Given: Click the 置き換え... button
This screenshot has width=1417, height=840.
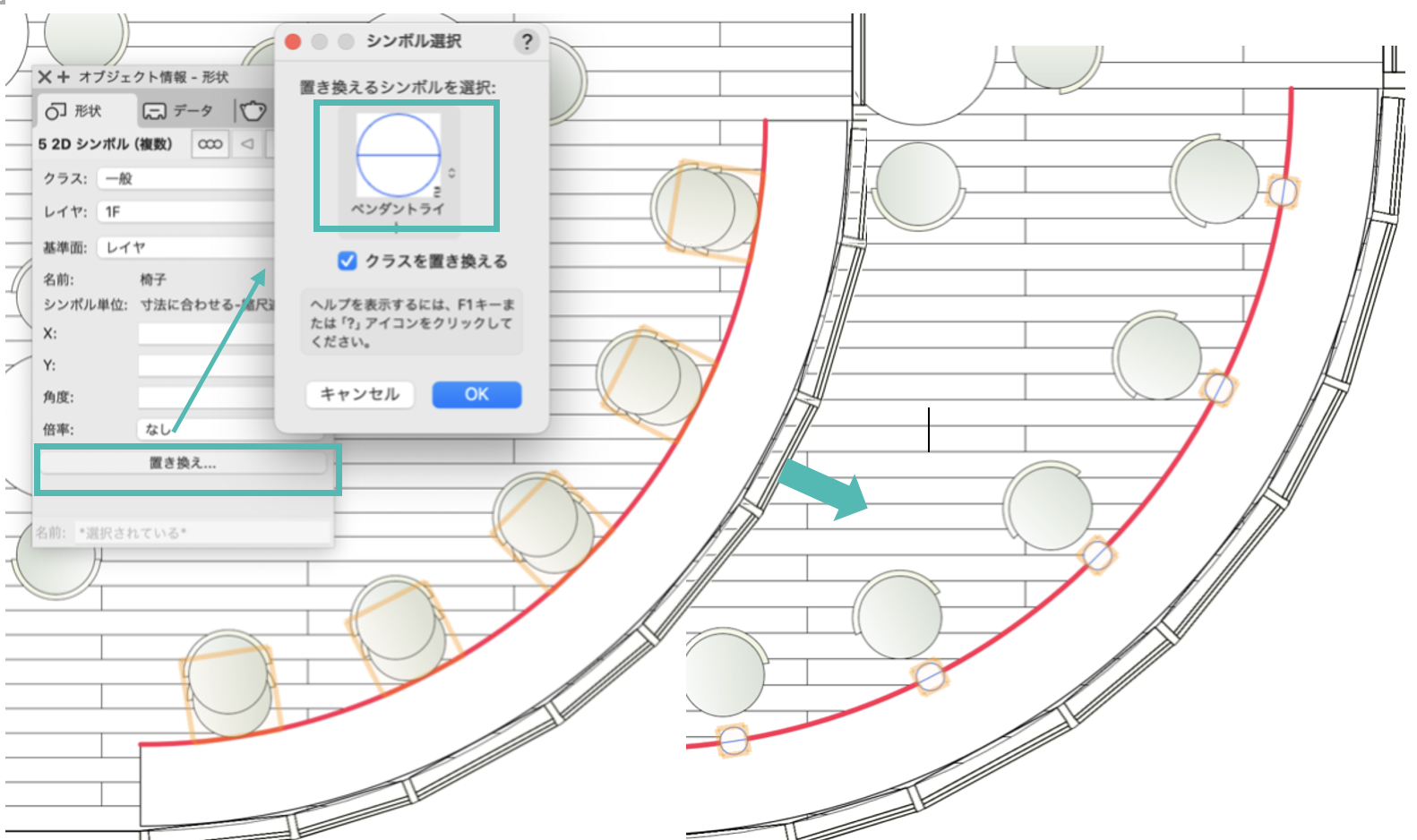Looking at the screenshot, I should [x=184, y=463].
